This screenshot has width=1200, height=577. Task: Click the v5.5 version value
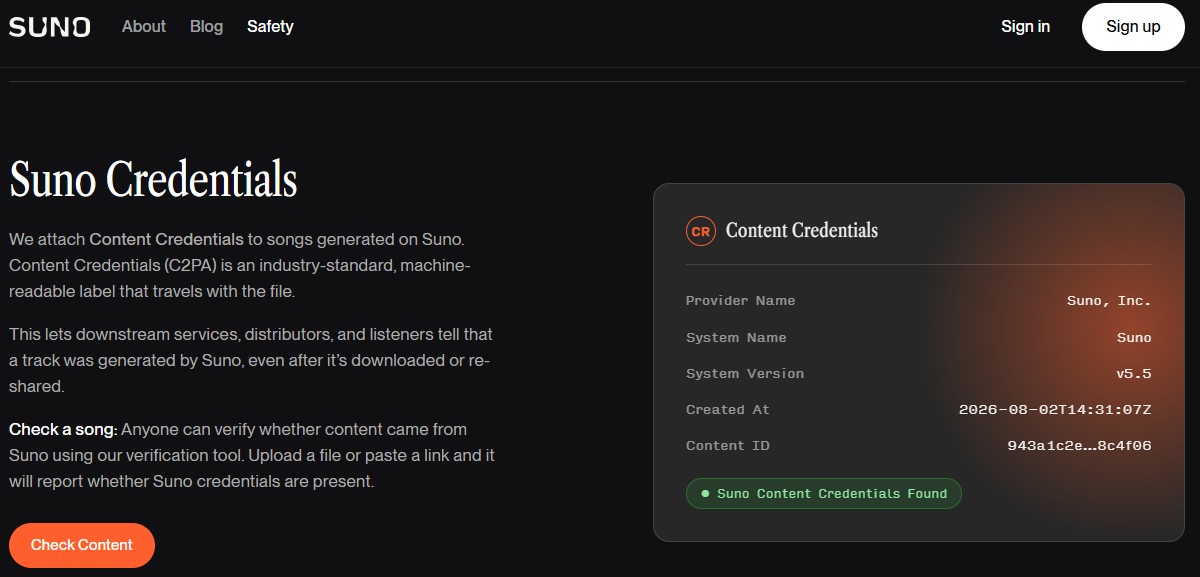pyautogui.click(x=1134, y=374)
